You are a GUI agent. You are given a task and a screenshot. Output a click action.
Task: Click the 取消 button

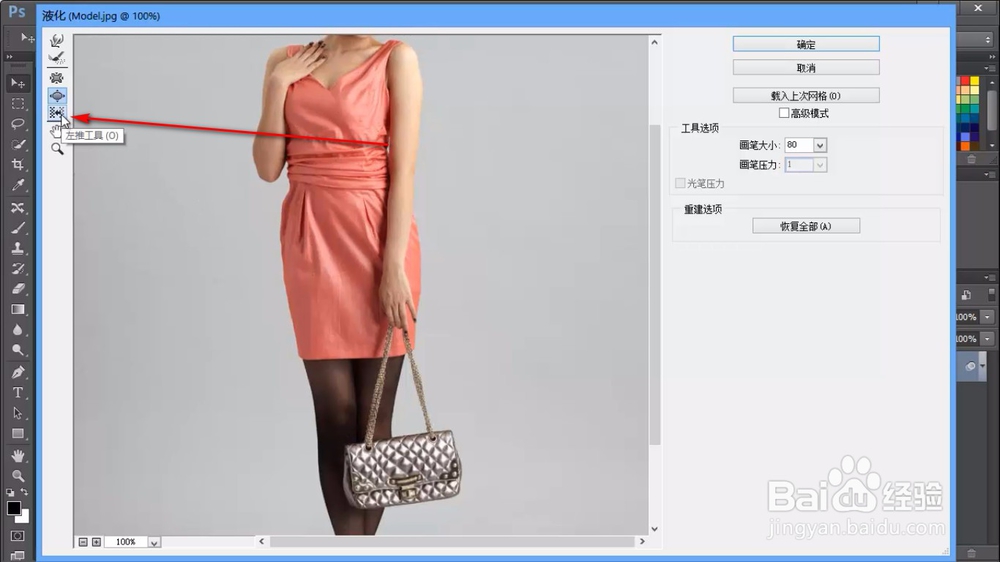click(x=806, y=68)
